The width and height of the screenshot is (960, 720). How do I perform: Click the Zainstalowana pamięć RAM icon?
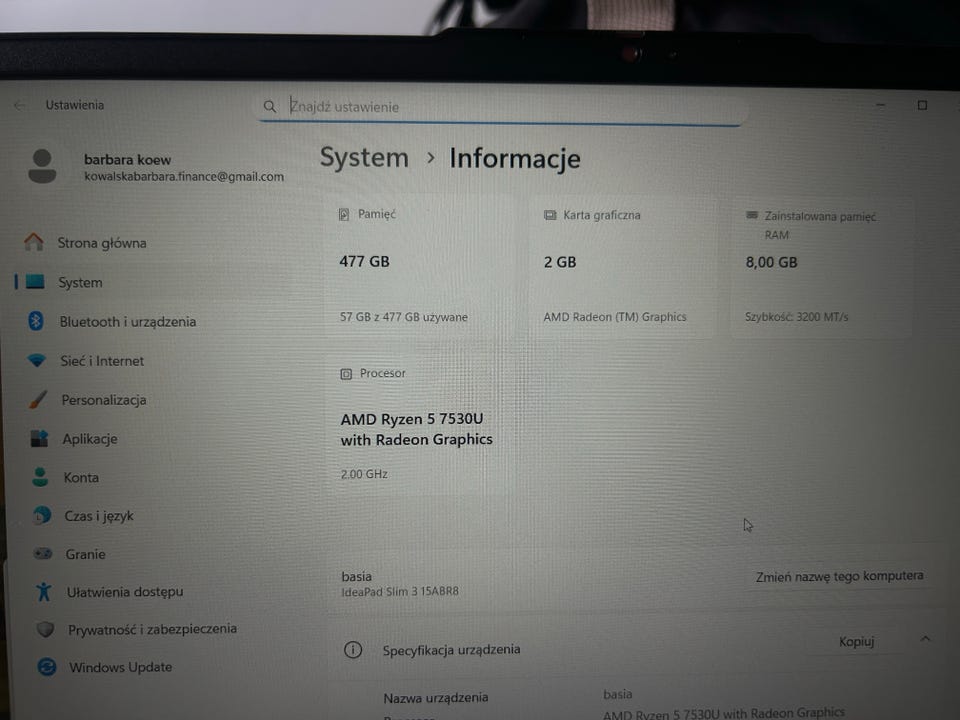(x=752, y=215)
